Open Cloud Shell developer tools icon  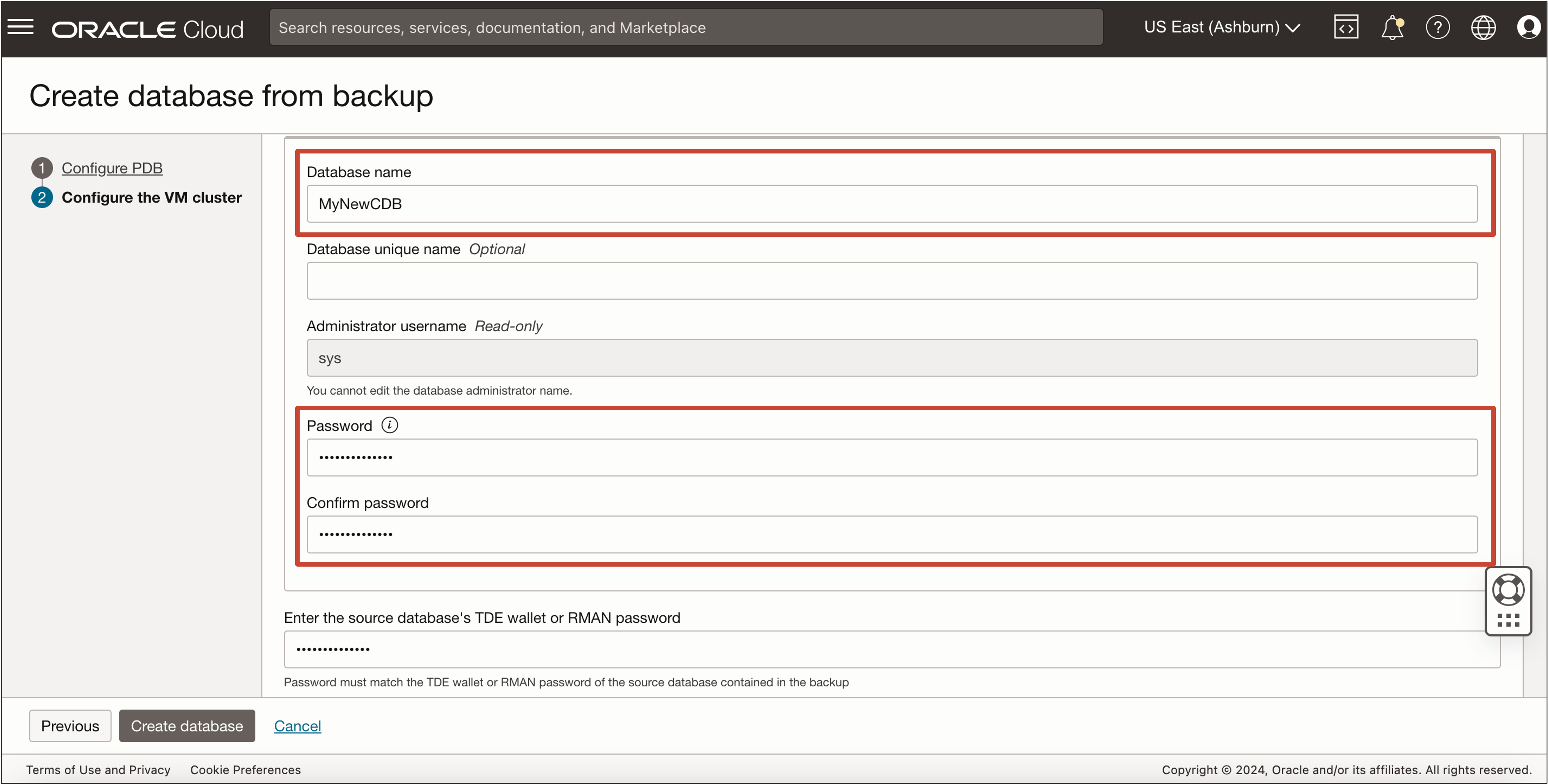click(1346, 27)
